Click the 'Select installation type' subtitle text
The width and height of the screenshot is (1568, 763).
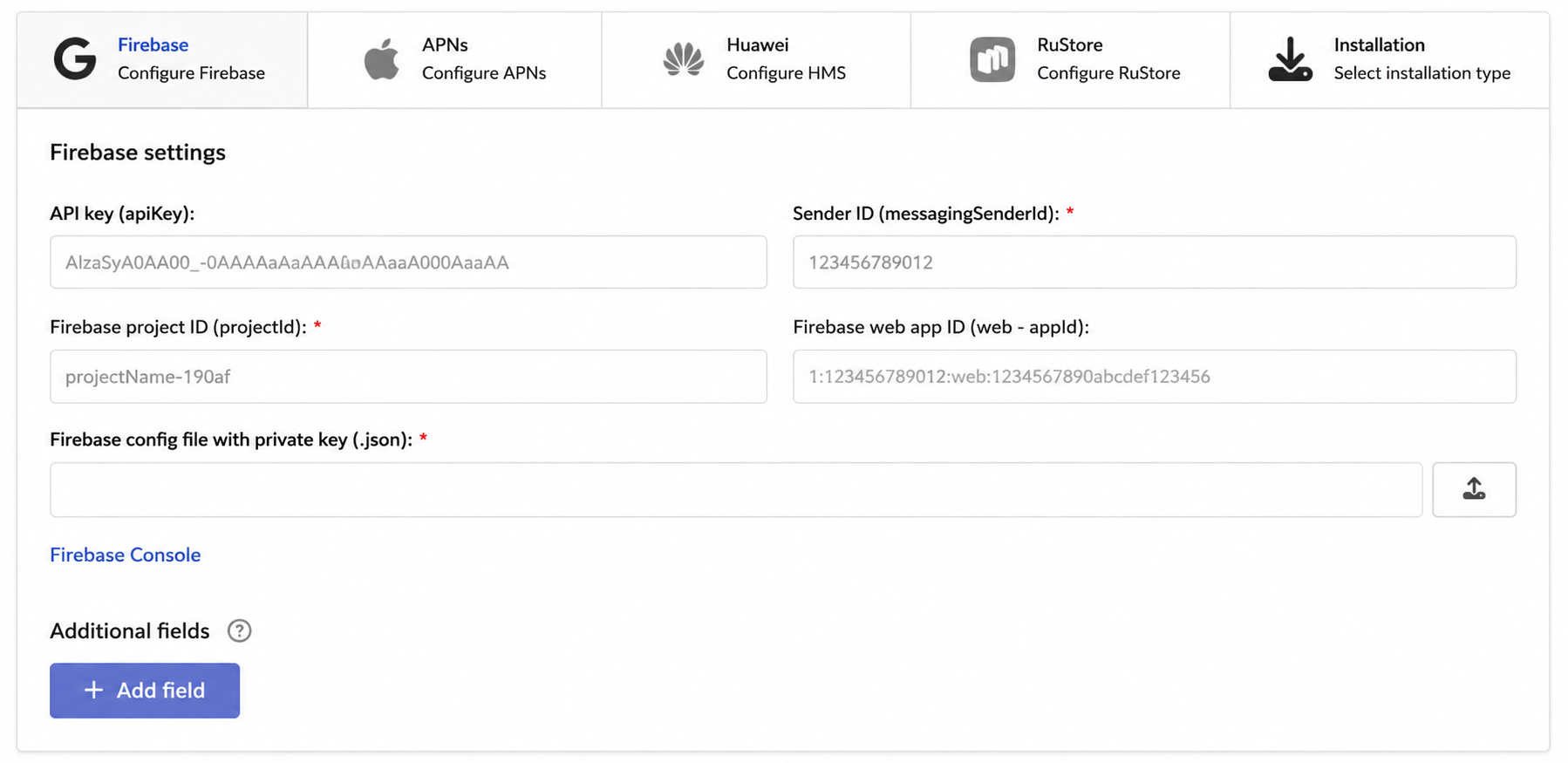[x=1422, y=73]
